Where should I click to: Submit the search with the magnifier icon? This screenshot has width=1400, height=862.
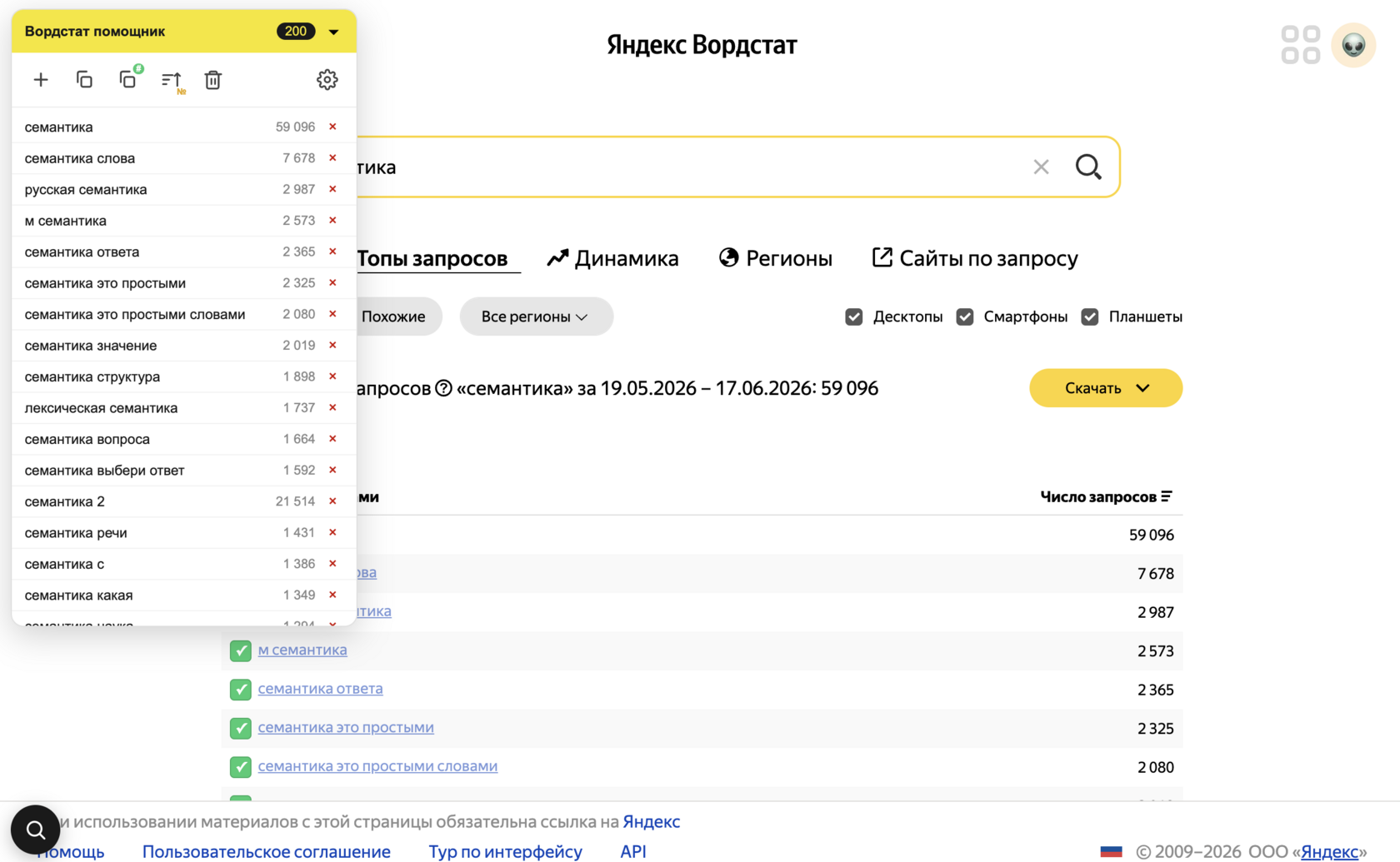pyautogui.click(x=1088, y=167)
